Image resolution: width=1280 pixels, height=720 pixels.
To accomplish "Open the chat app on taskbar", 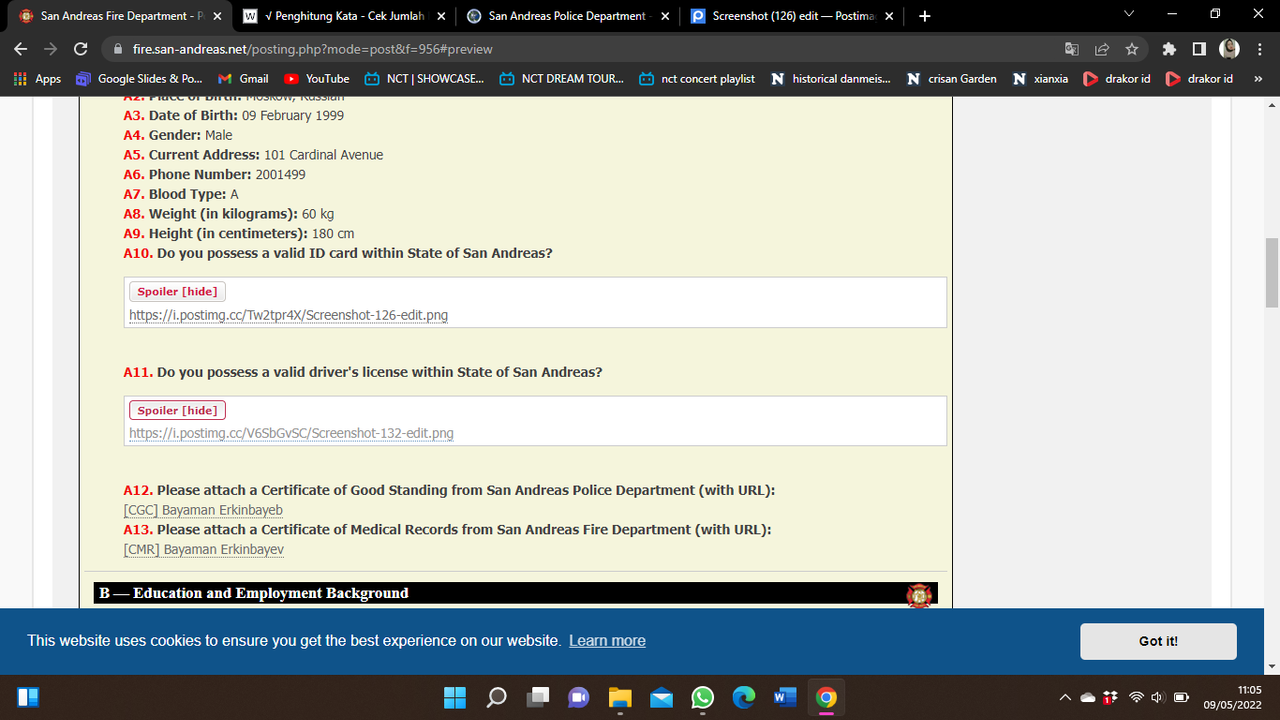I will point(579,697).
